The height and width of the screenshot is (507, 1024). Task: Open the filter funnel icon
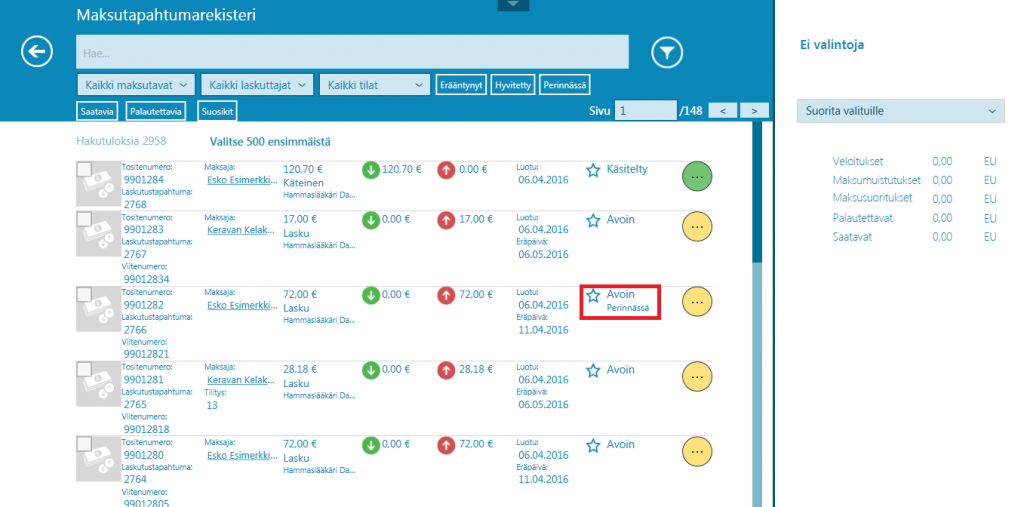coord(666,51)
